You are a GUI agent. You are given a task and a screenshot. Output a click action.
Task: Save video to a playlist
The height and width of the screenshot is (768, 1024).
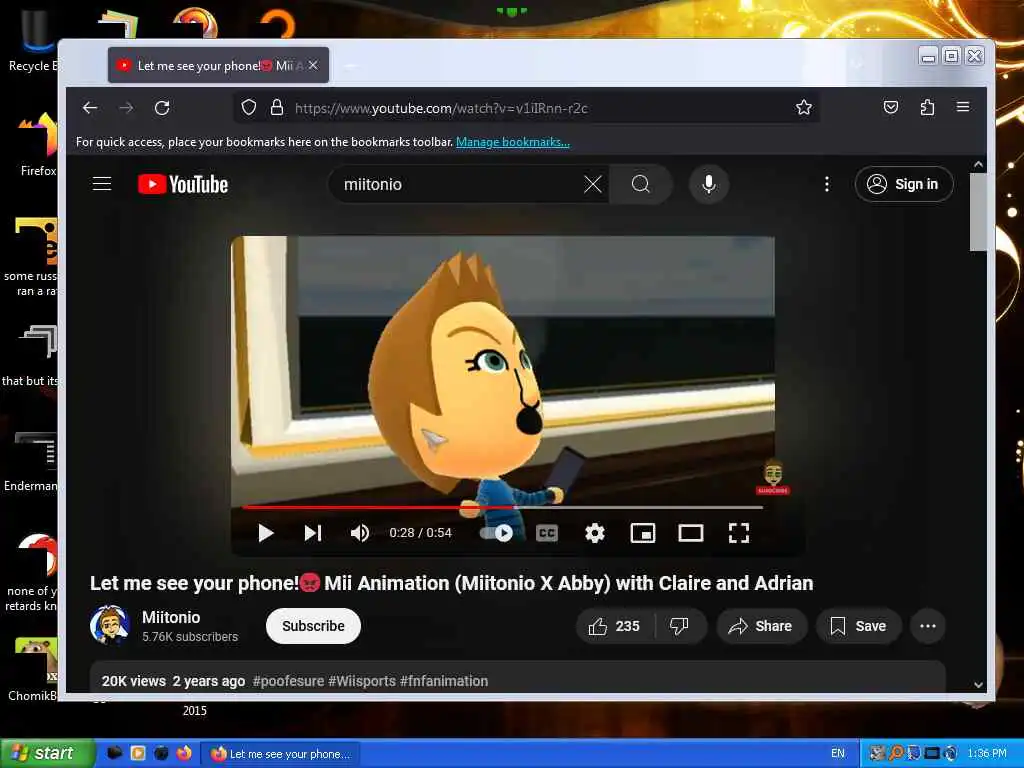[x=859, y=626]
